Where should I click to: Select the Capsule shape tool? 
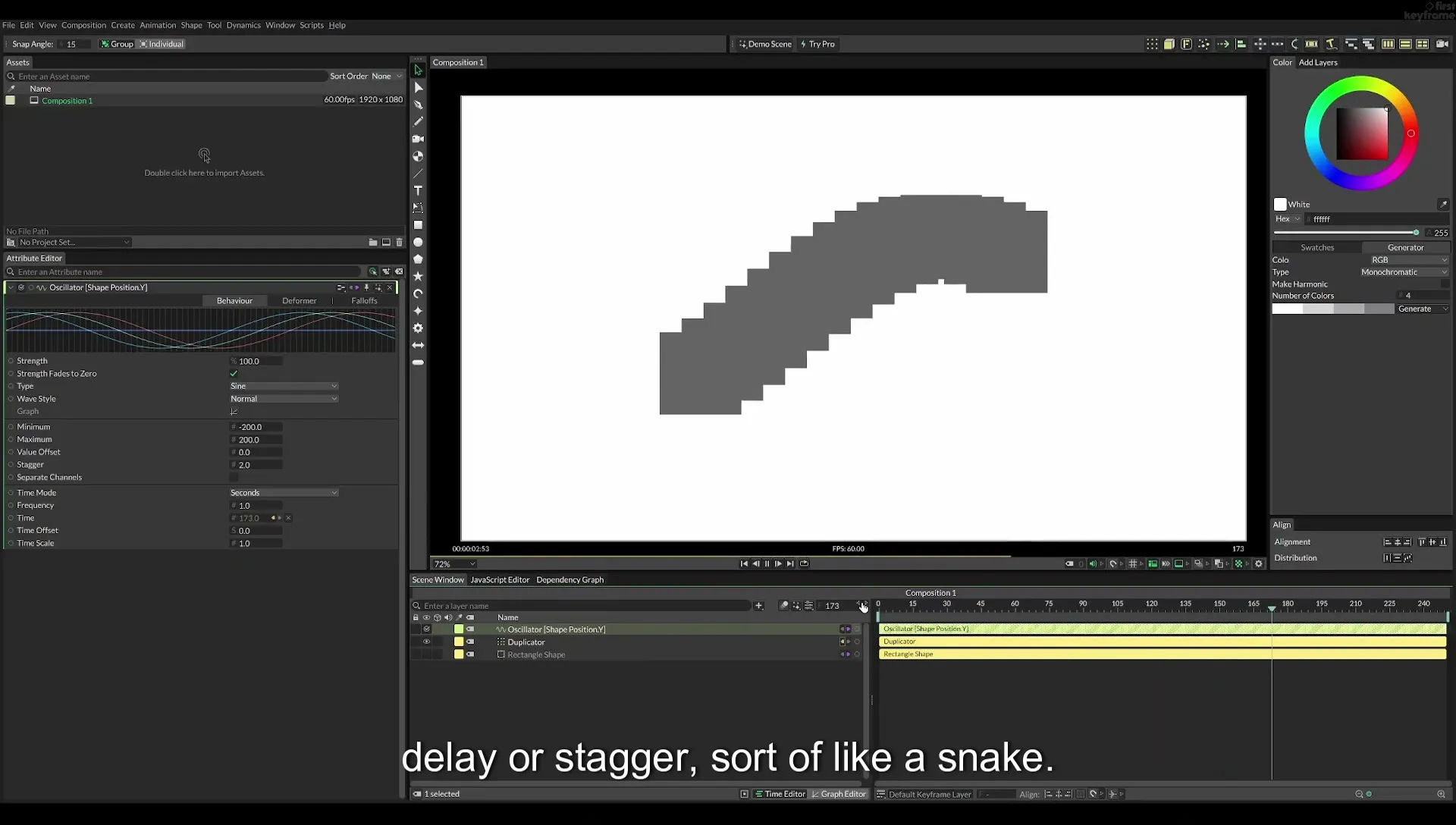point(418,362)
